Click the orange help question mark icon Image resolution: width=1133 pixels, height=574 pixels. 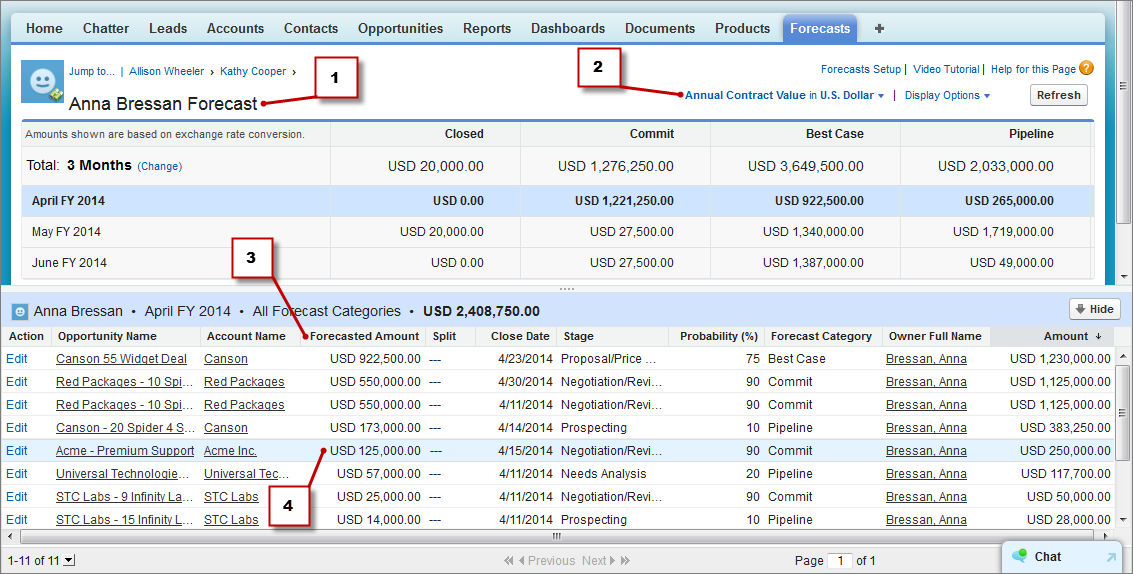(1086, 69)
